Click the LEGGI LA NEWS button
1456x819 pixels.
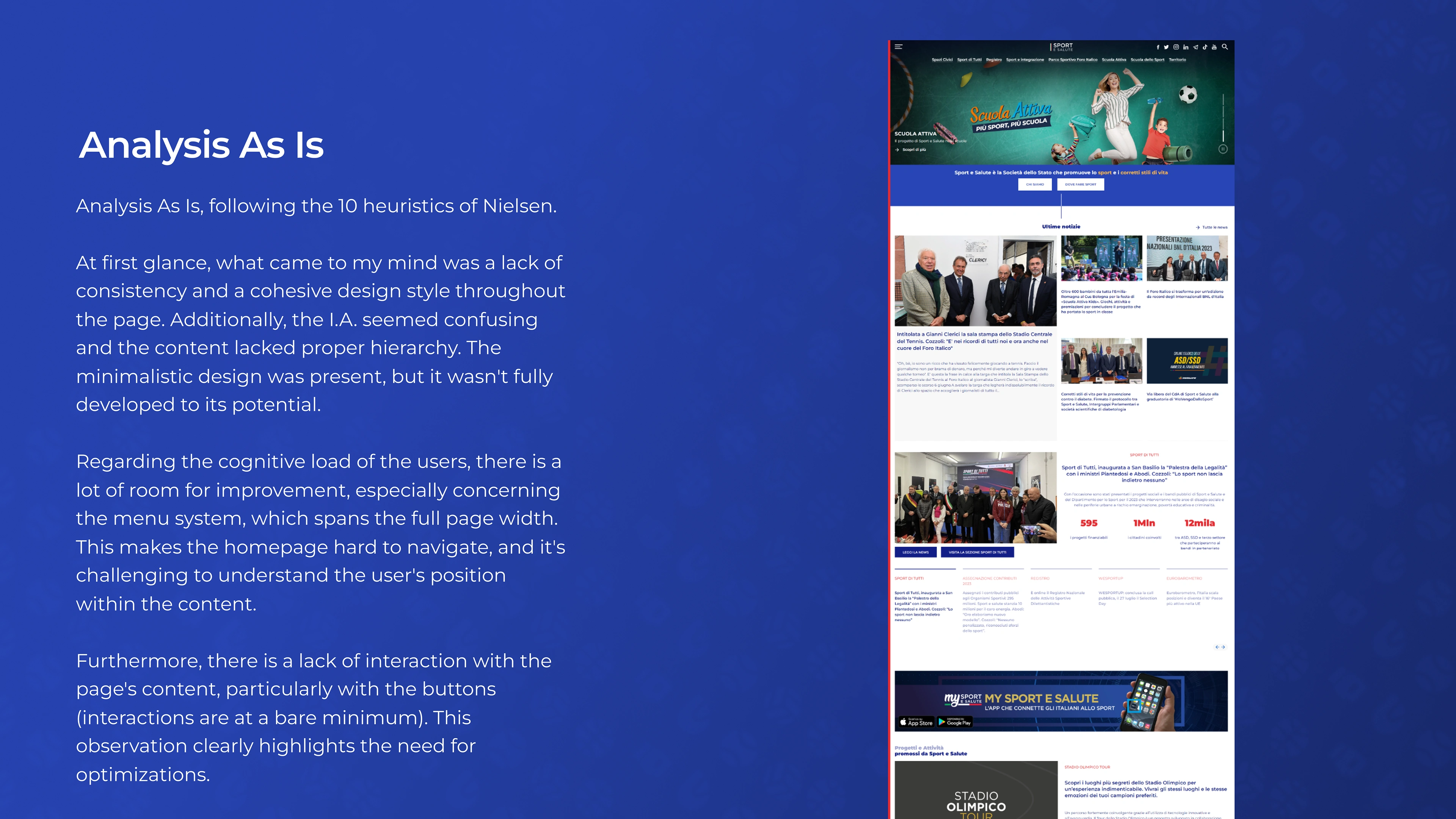tap(915, 552)
